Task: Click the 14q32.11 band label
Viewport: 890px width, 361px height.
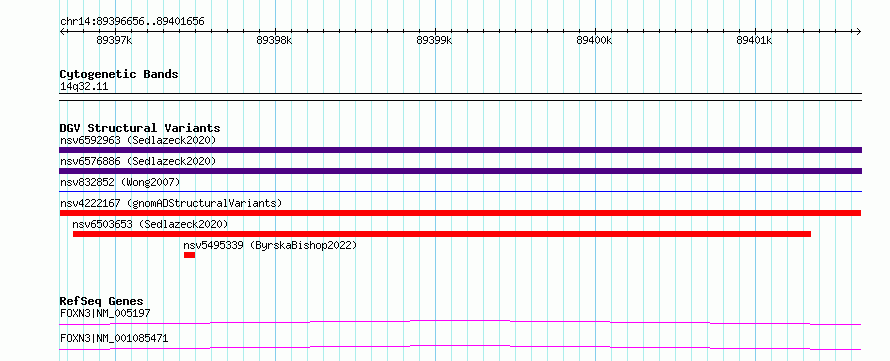Action: pyautogui.click(x=84, y=87)
